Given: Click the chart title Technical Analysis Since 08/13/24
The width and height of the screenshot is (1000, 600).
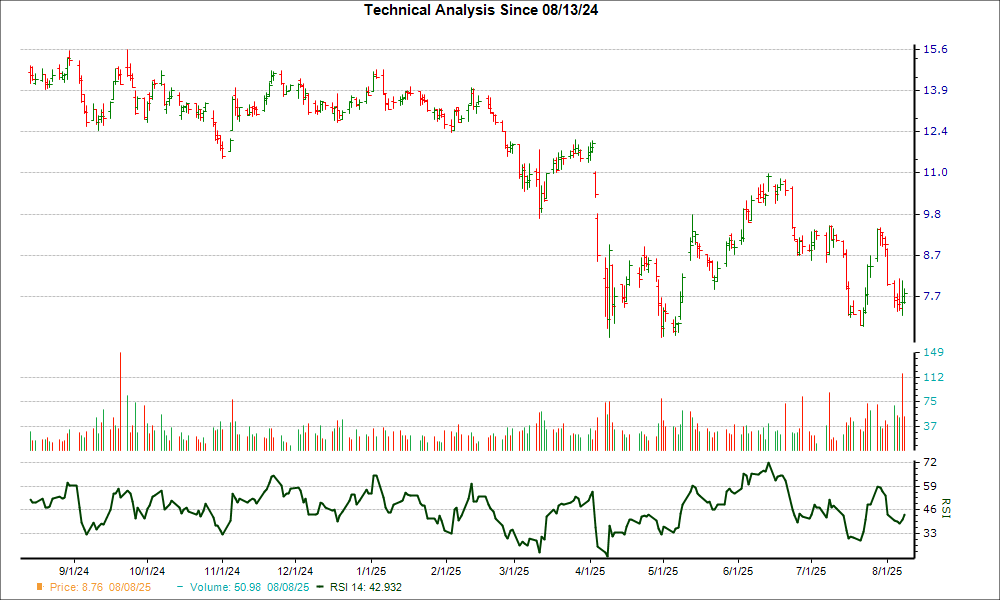Looking at the screenshot, I should pos(481,10).
